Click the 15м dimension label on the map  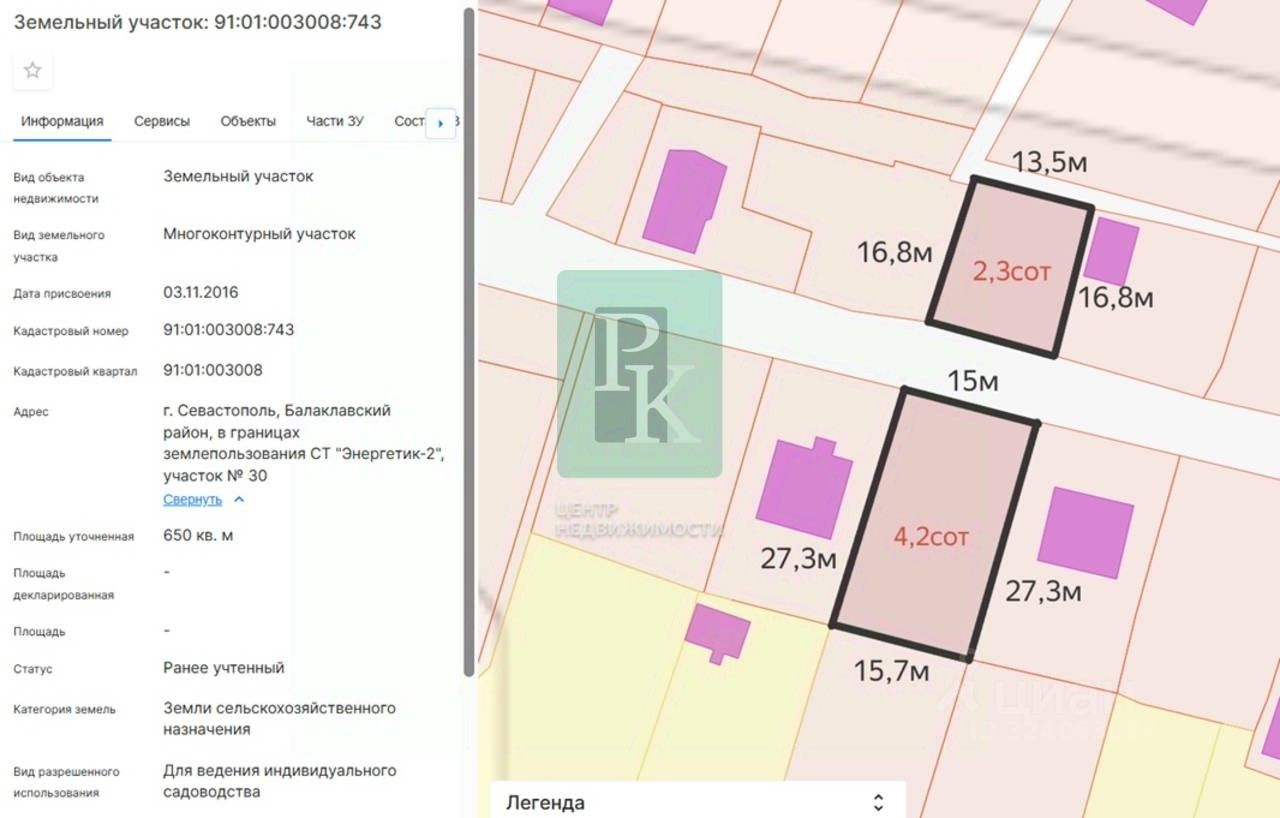(x=973, y=381)
